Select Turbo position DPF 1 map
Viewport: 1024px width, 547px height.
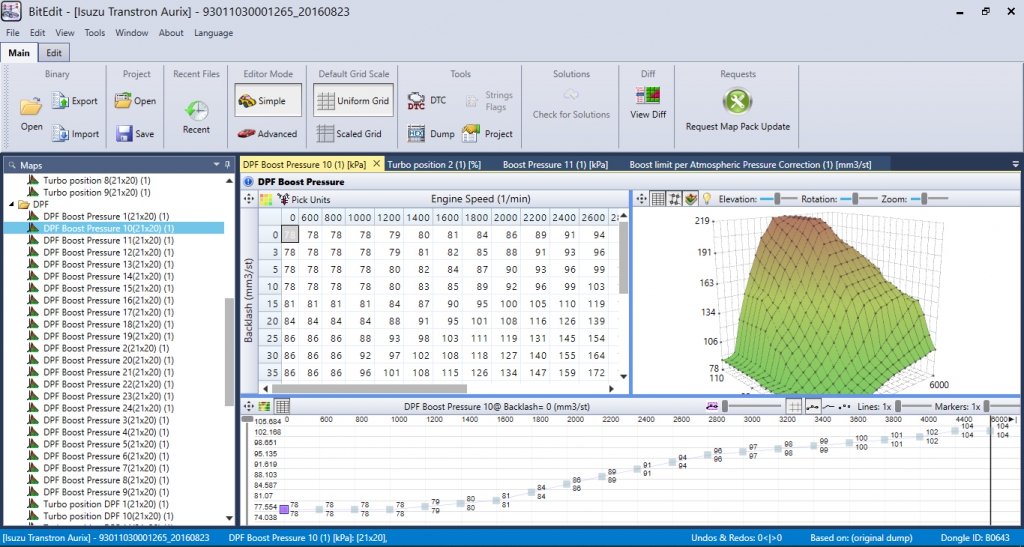pyautogui.click(x=106, y=504)
